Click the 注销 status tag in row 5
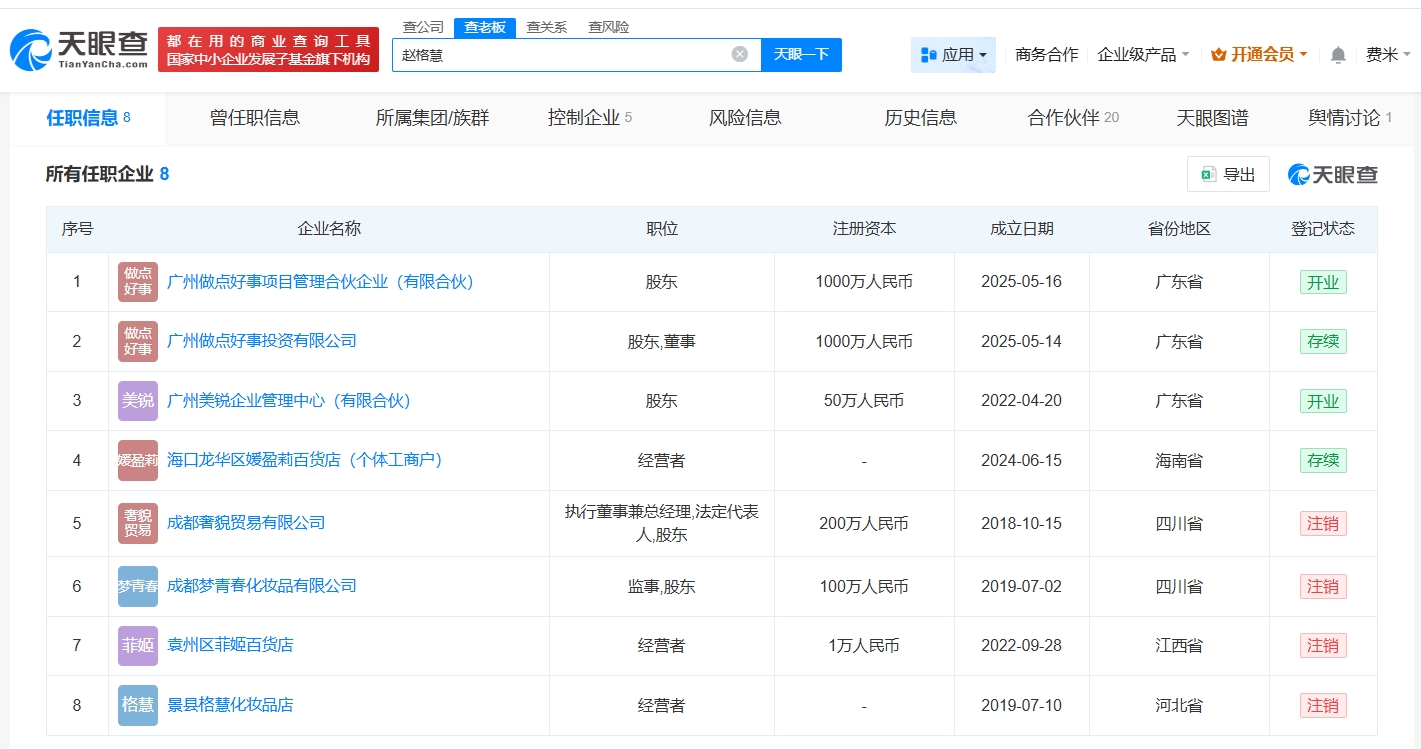The image size is (1421, 749). click(1323, 523)
